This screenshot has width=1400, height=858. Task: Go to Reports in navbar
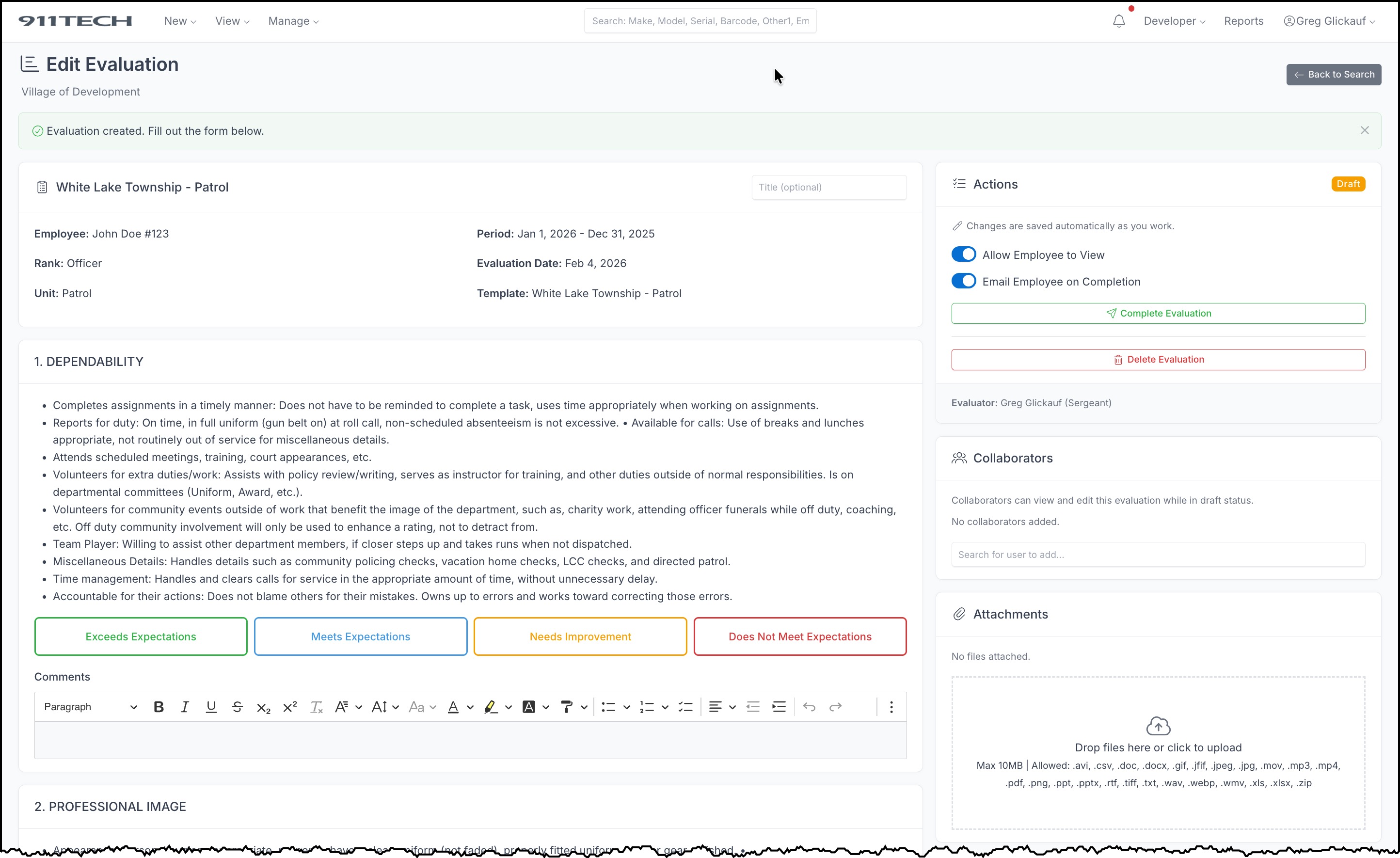pos(1243,21)
